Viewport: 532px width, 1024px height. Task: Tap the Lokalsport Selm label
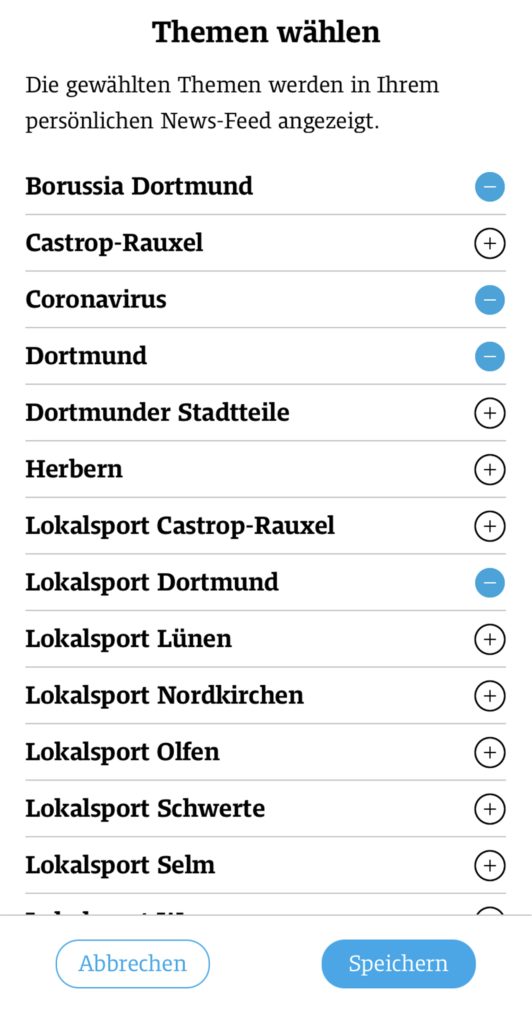point(120,865)
